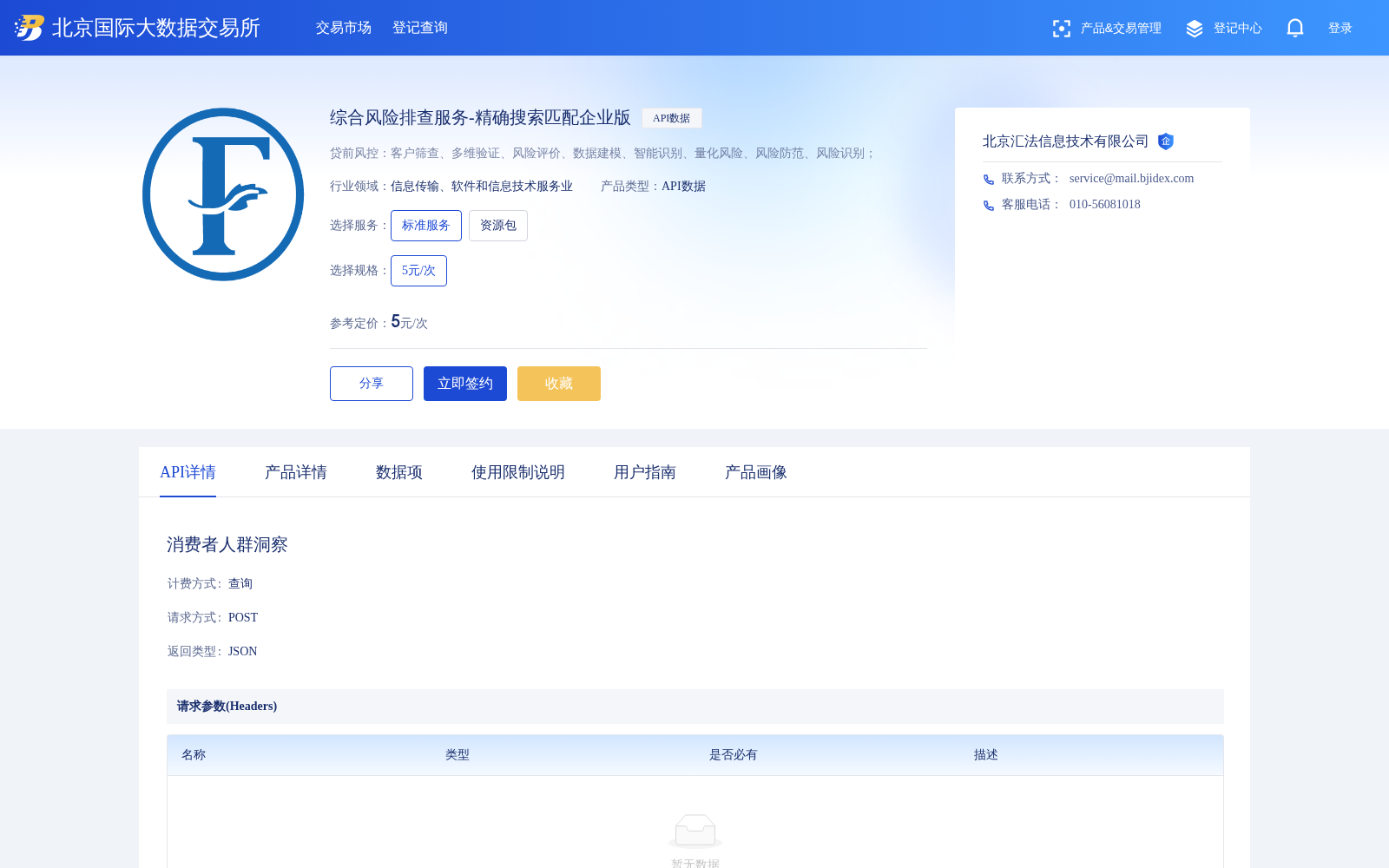Switch to 使用限制说明 tab
This screenshot has width=1389, height=868.
(x=518, y=472)
